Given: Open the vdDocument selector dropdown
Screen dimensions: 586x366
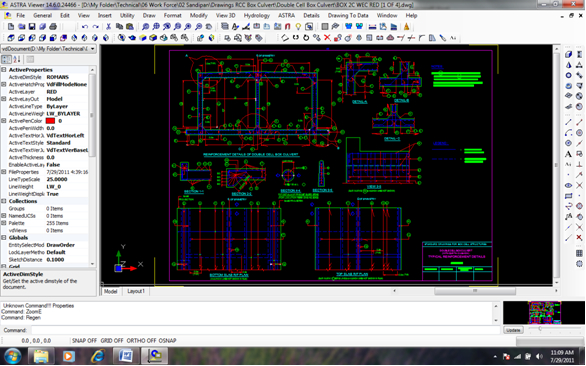Looking at the screenshot, I should coord(93,49).
